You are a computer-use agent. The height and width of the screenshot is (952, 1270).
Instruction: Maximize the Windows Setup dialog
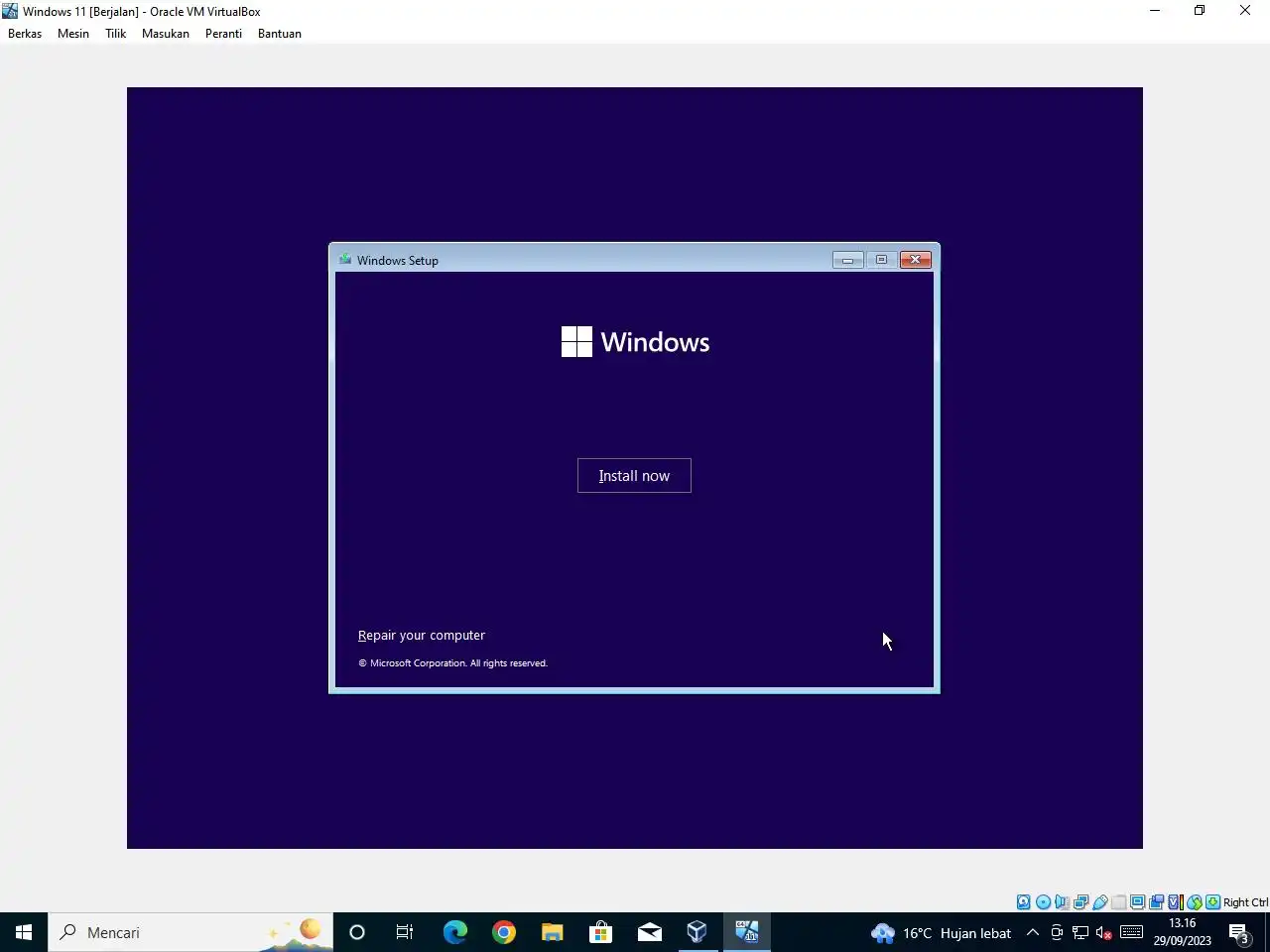881,260
